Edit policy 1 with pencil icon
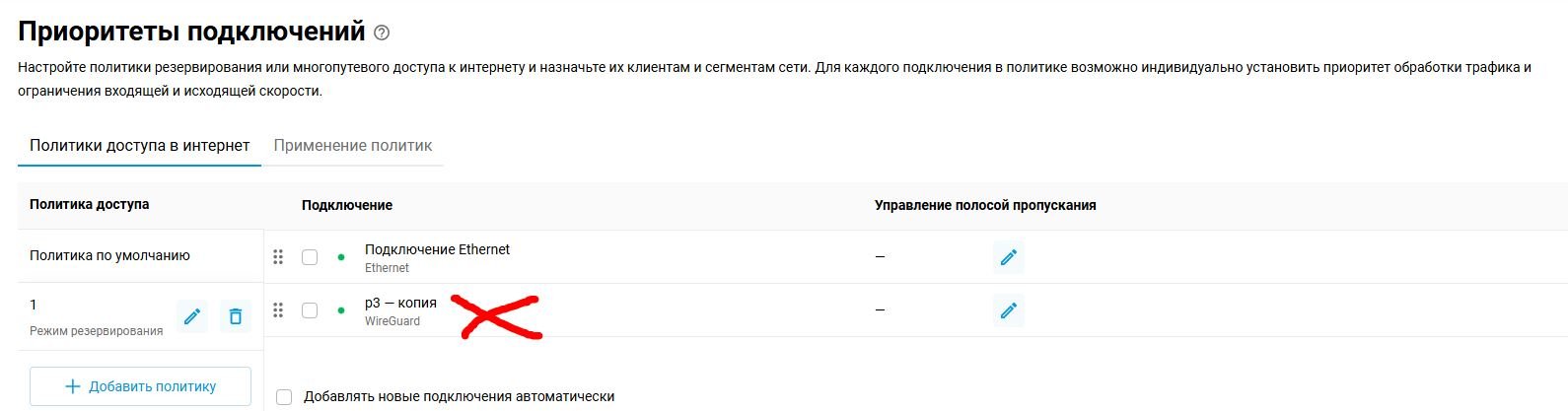The width and height of the screenshot is (1568, 411). coord(192,316)
